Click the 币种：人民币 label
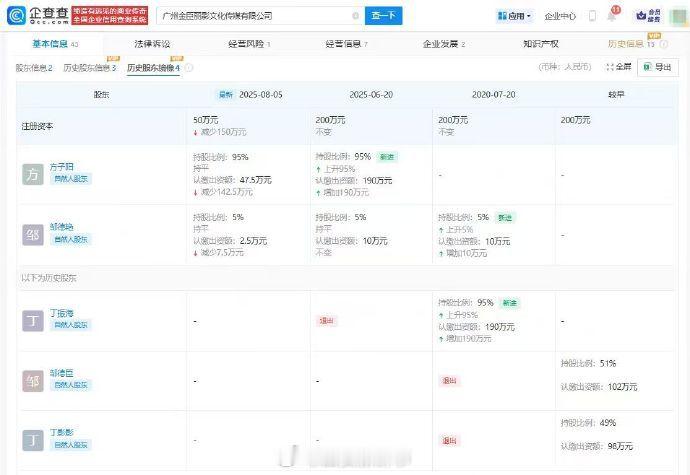This screenshot has height=475, width=690. click(x=565, y=67)
